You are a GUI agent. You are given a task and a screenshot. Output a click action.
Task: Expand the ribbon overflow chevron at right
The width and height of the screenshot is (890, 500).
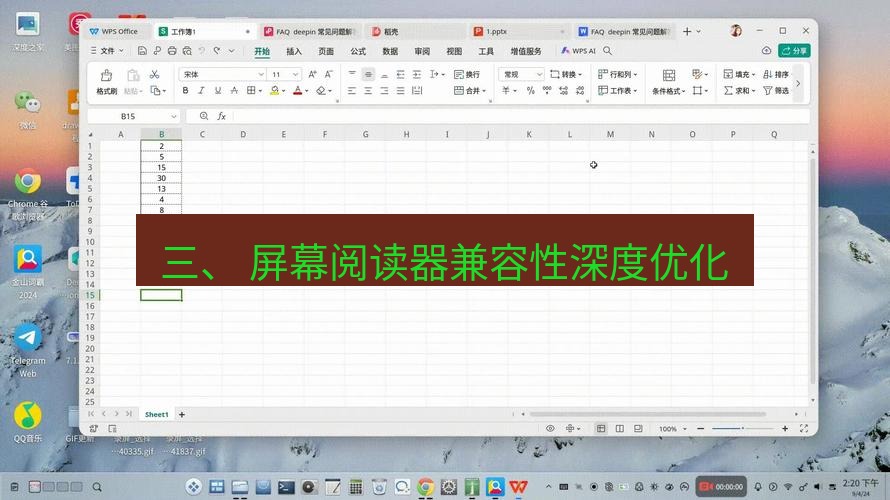tap(798, 83)
